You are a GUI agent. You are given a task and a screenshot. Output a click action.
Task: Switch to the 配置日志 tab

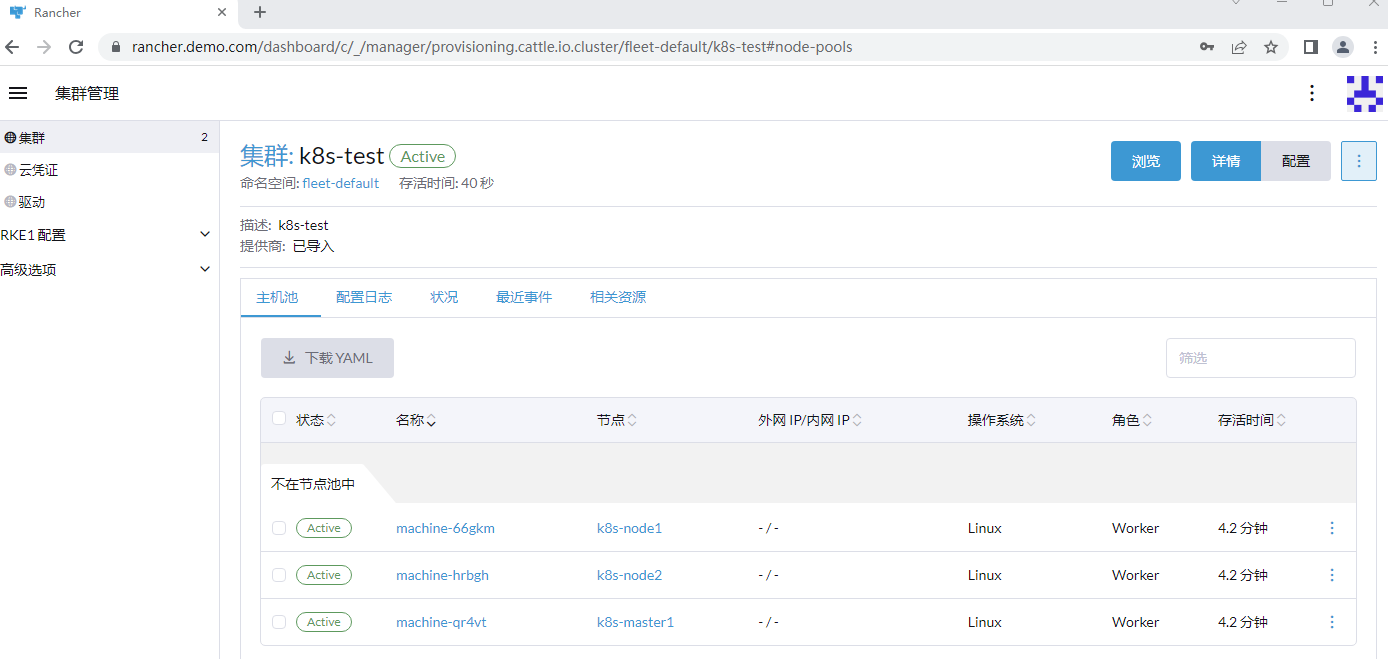click(x=364, y=297)
